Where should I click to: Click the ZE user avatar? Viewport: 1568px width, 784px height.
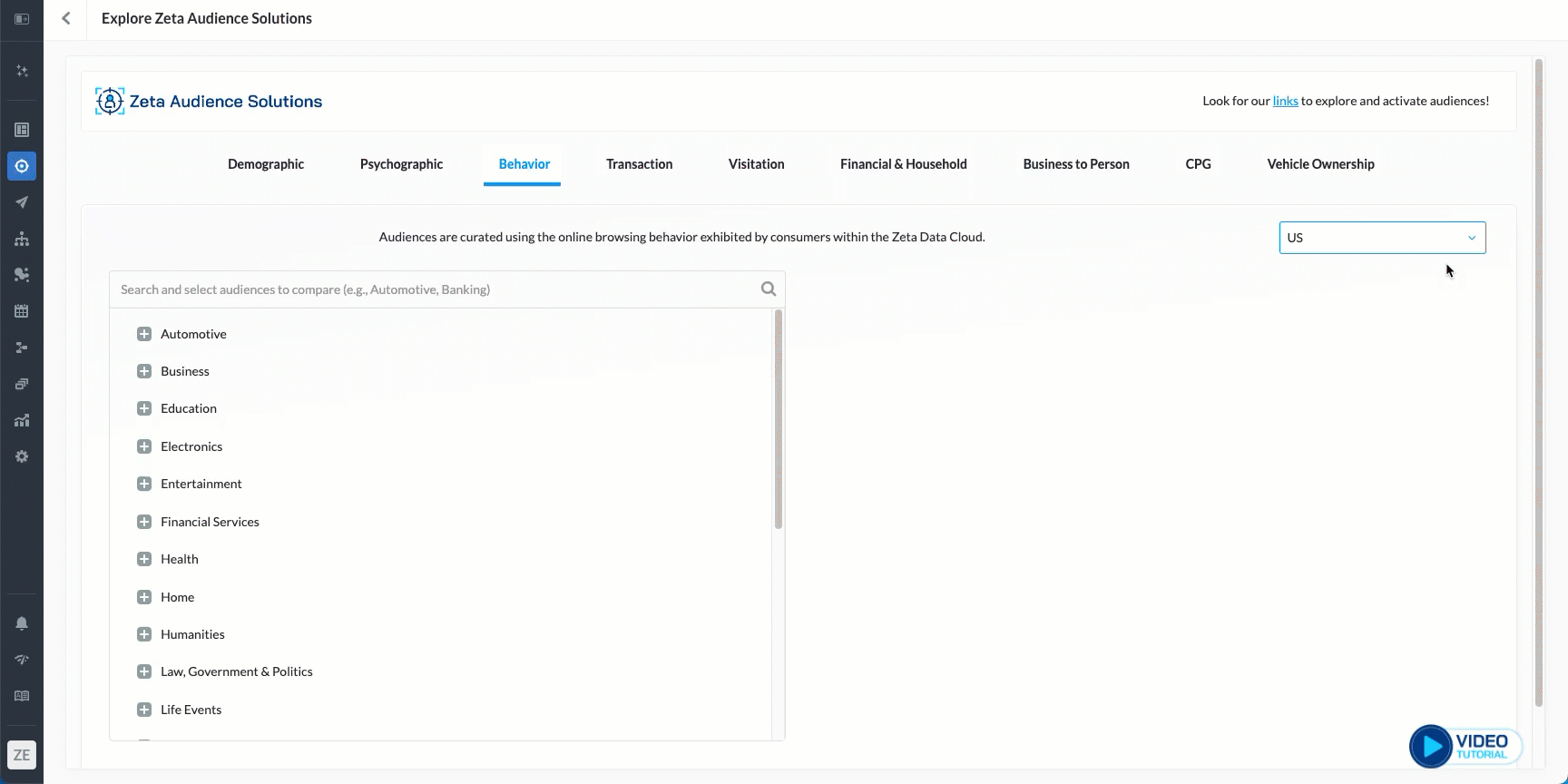(x=22, y=755)
